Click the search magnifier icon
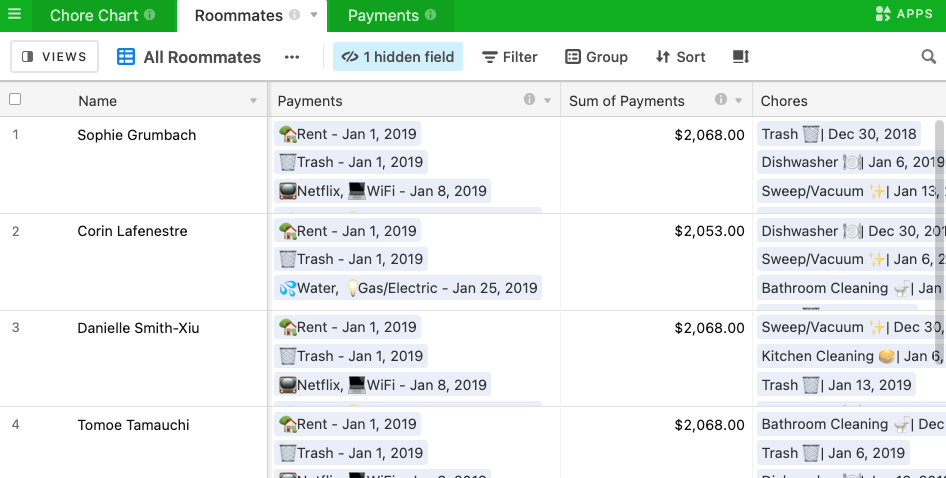 pyautogui.click(x=928, y=57)
